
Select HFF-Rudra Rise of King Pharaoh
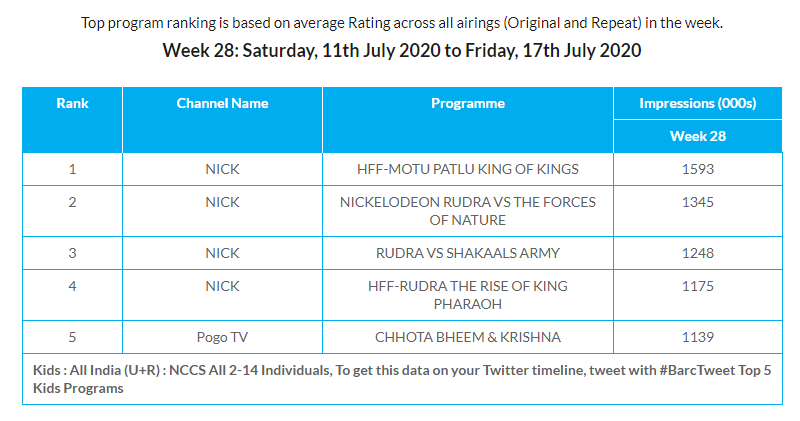[467, 295]
